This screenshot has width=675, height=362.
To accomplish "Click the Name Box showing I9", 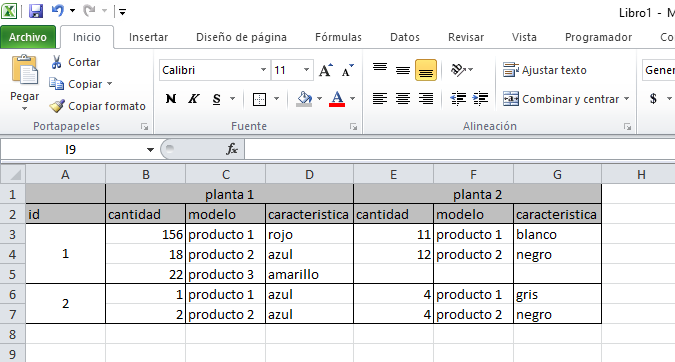I will click(71, 149).
